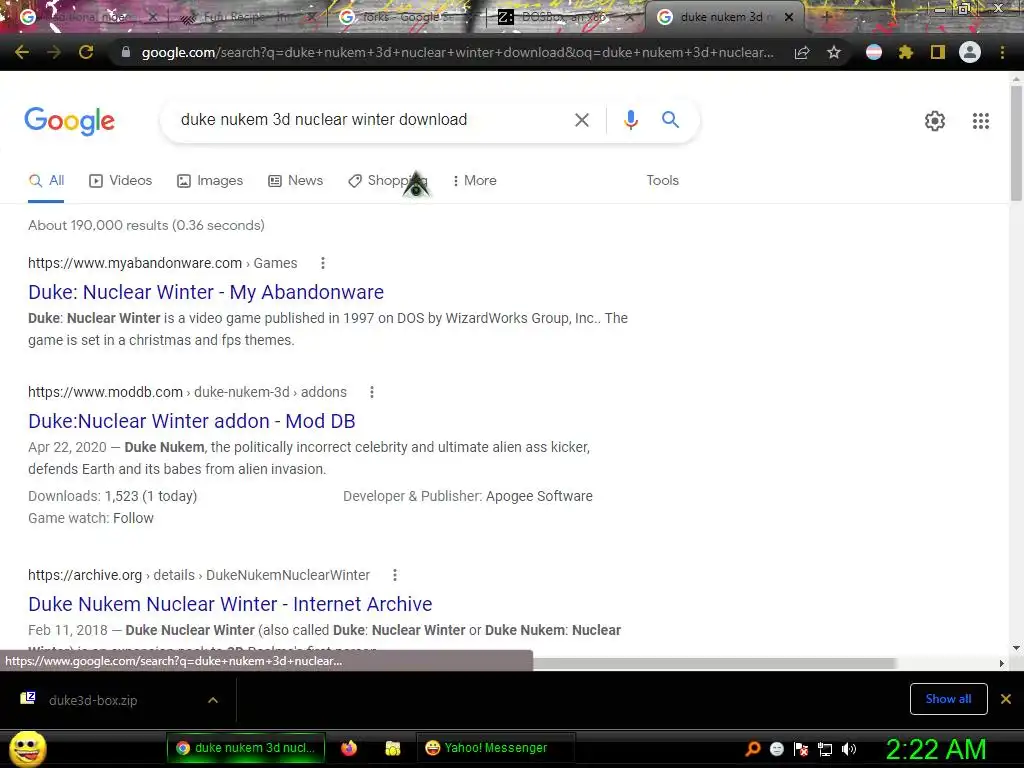The width and height of the screenshot is (1024, 768).
Task: Submit search with the magnifier icon
Action: [670, 120]
